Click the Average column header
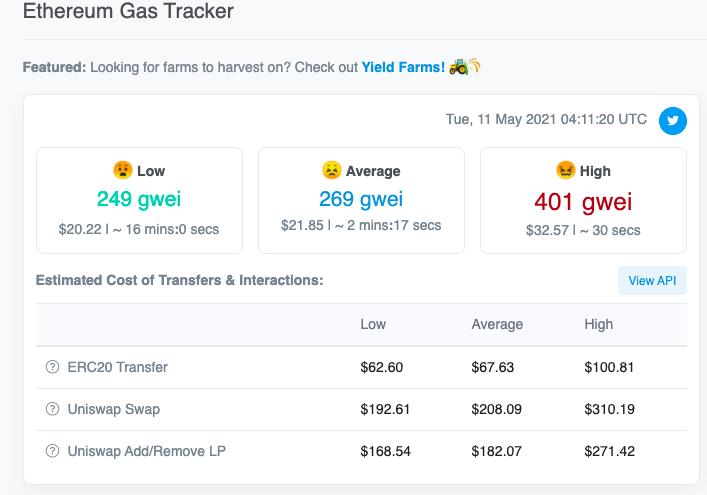Viewport: 707px width, 495px height. pos(497,324)
